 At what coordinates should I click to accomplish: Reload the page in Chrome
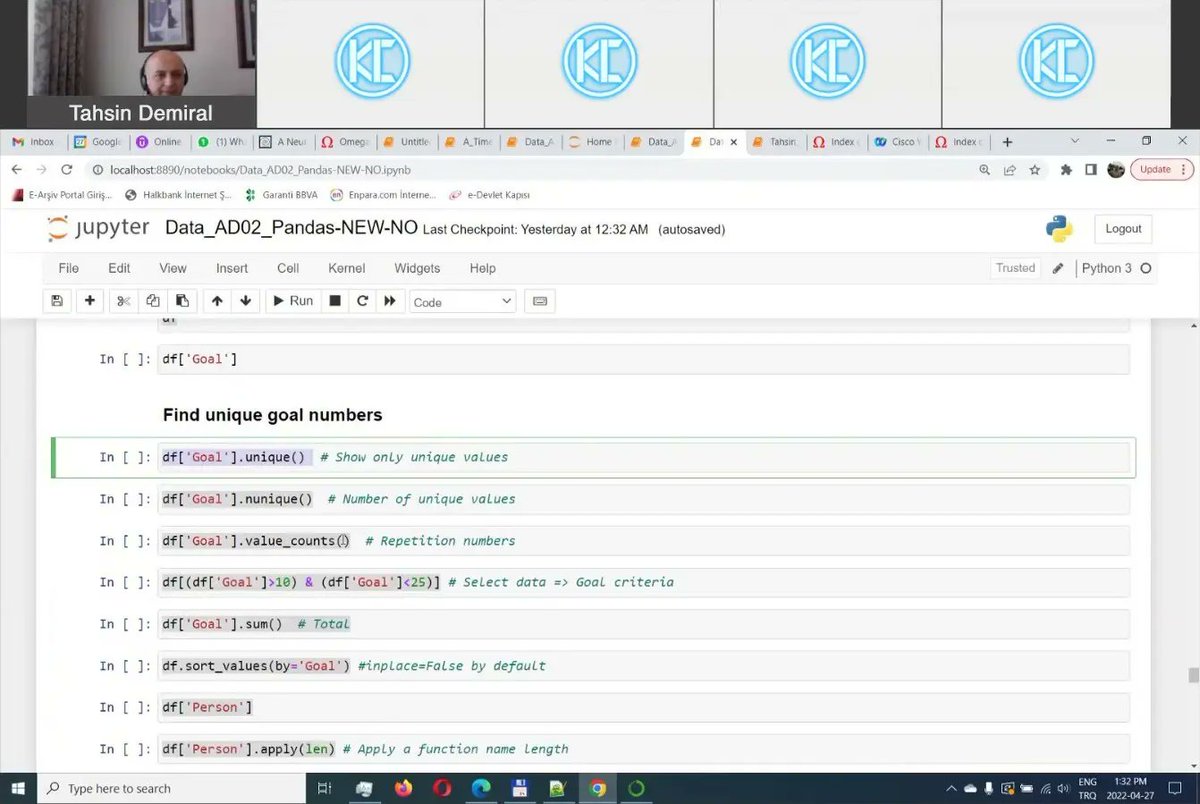pyautogui.click(x=67, y=169)
